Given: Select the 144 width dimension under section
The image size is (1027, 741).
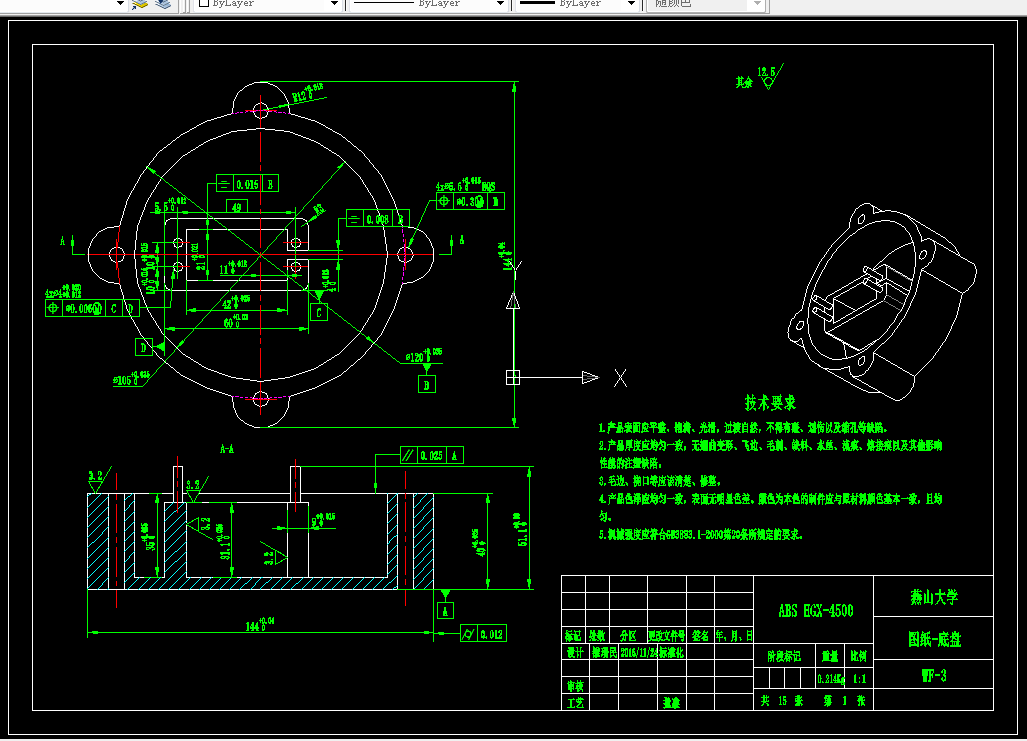Looking at the screenshot, I should click(259, 624).
